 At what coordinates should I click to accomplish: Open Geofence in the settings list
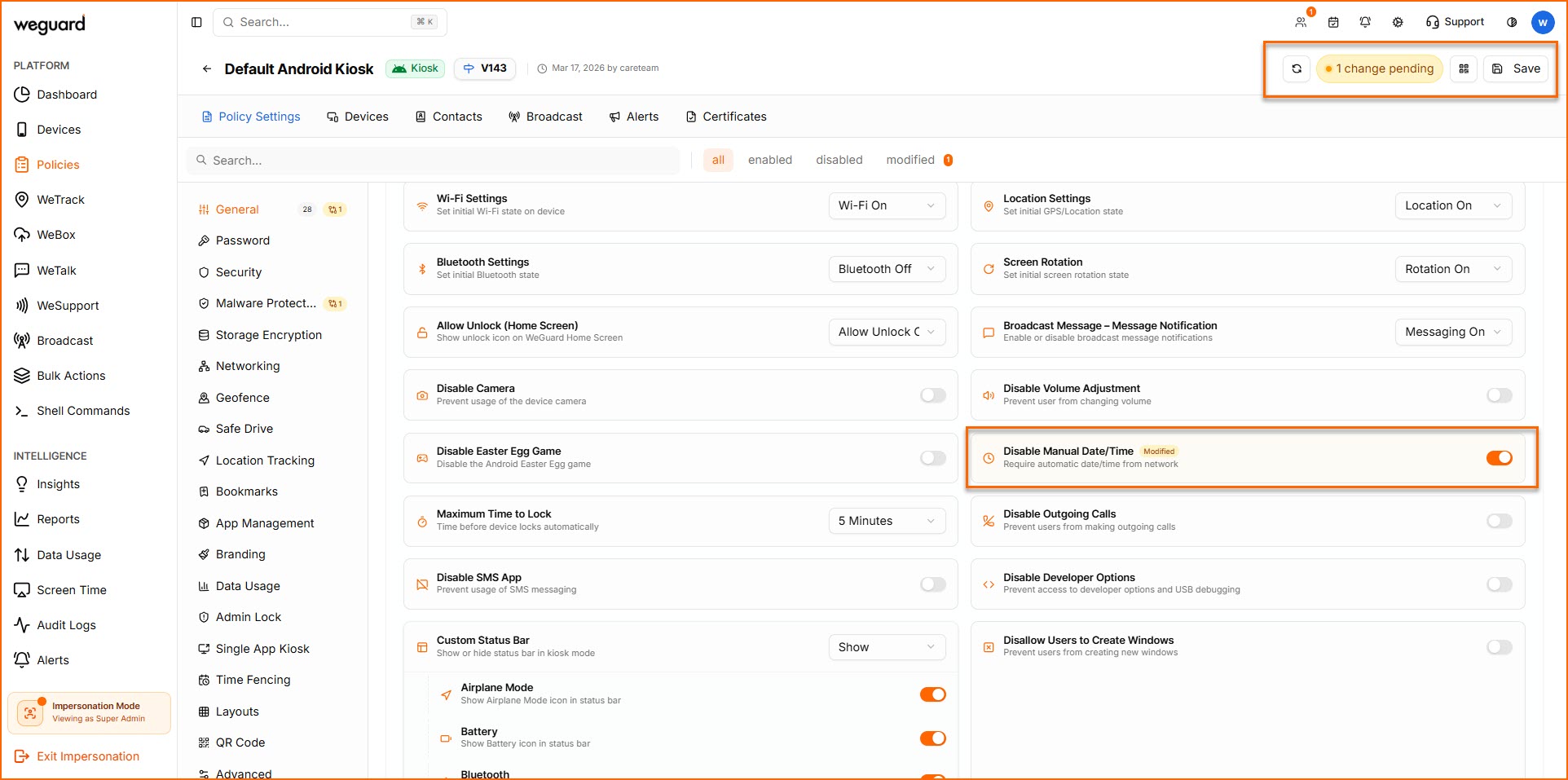pyautogui.click(x=242, y=398)
